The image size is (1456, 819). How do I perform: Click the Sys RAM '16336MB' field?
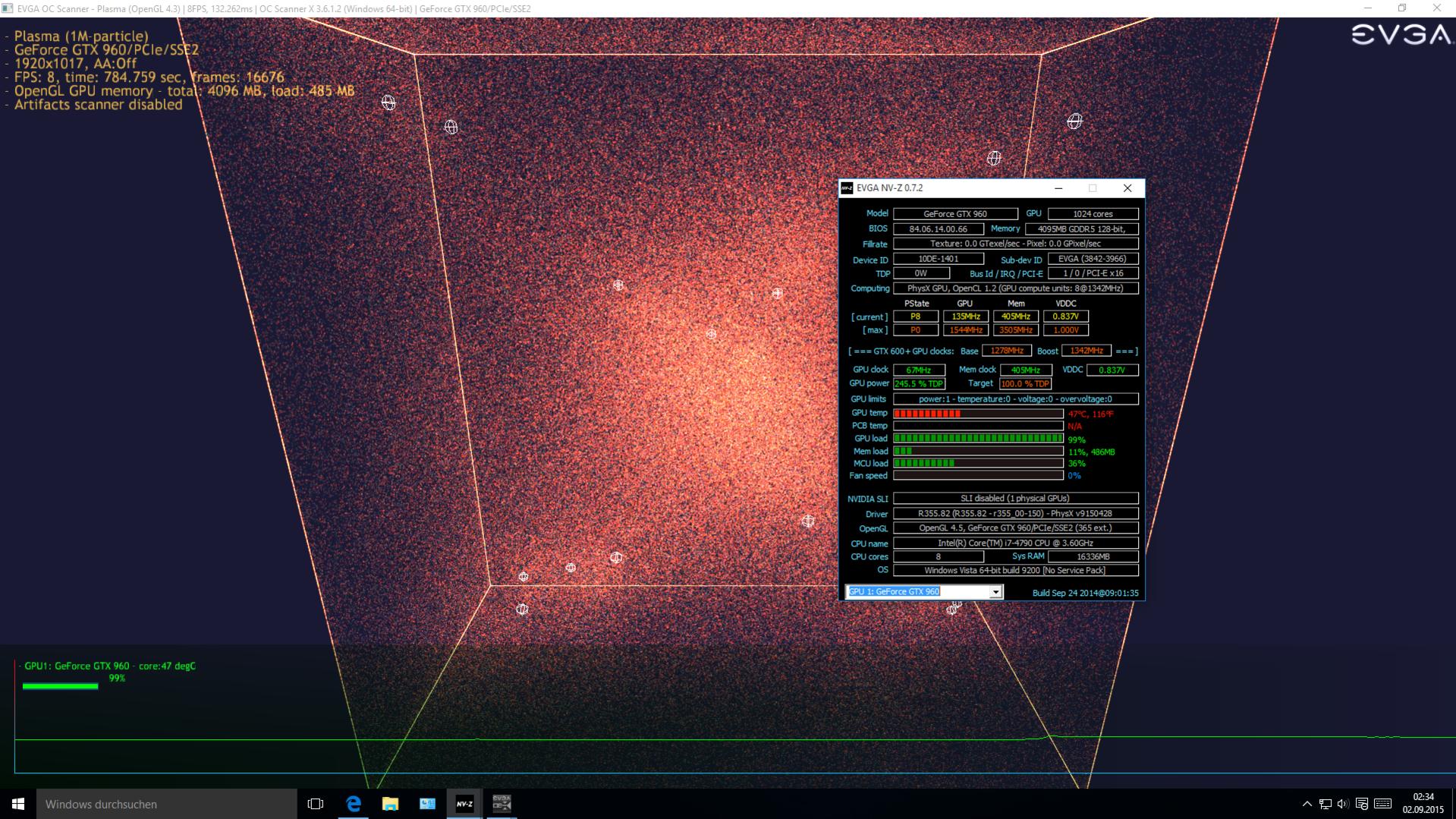(x=1093, y=556)
